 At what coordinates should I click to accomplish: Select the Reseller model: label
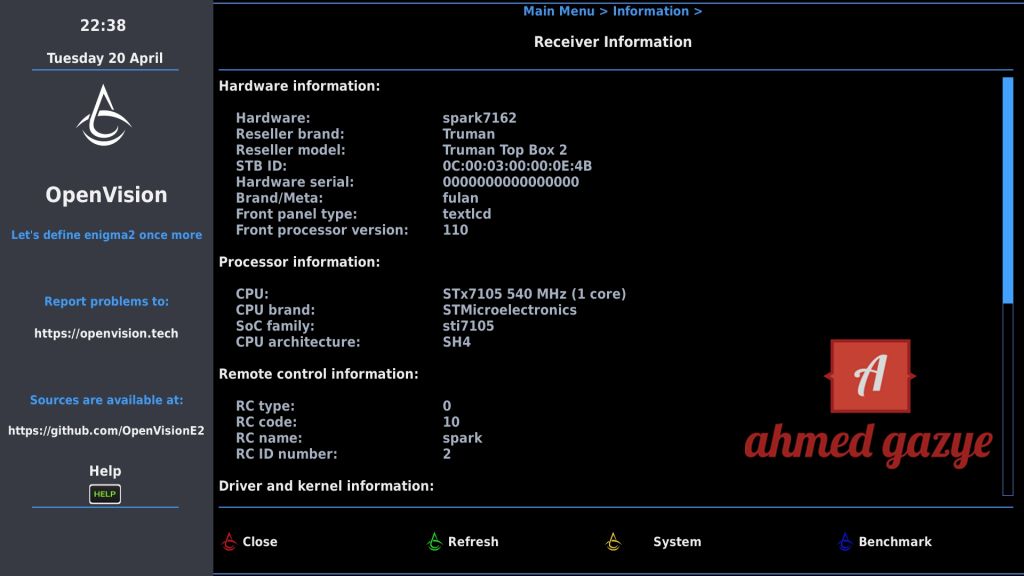tap(291, 150)
